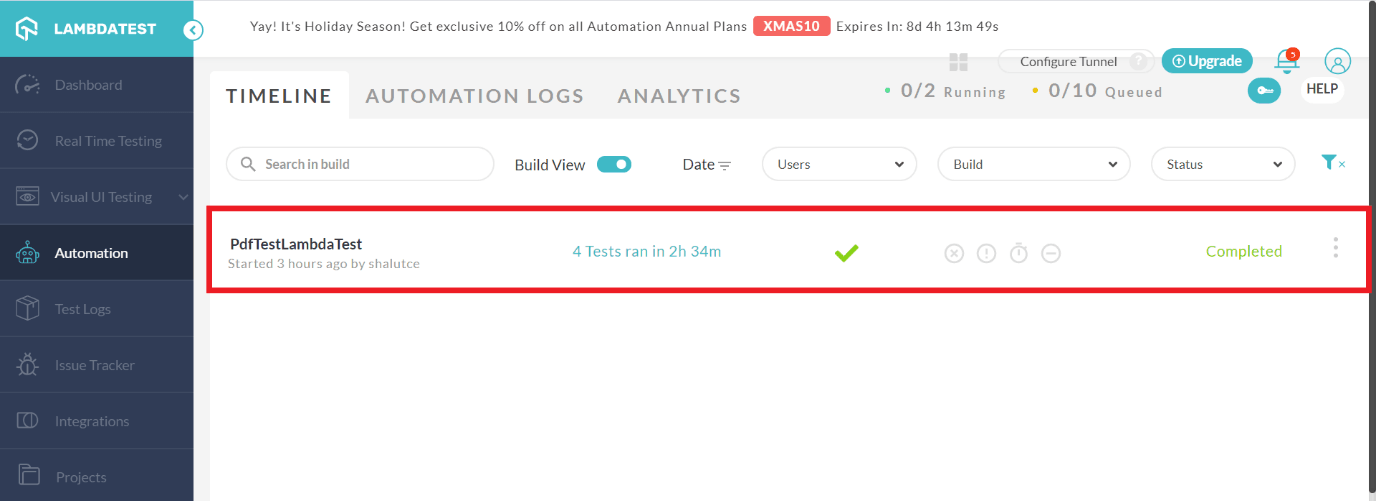Open the notifications bell

coord(1286,62)
